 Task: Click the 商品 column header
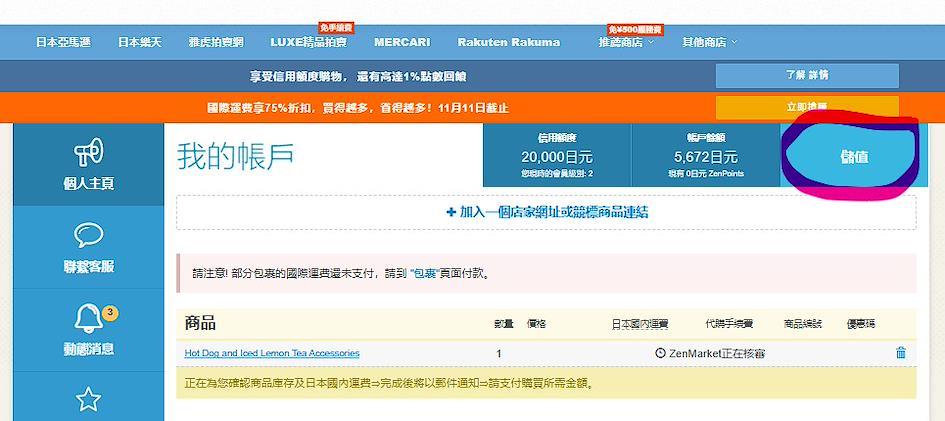pyautogui.click(x=200, y=323)
